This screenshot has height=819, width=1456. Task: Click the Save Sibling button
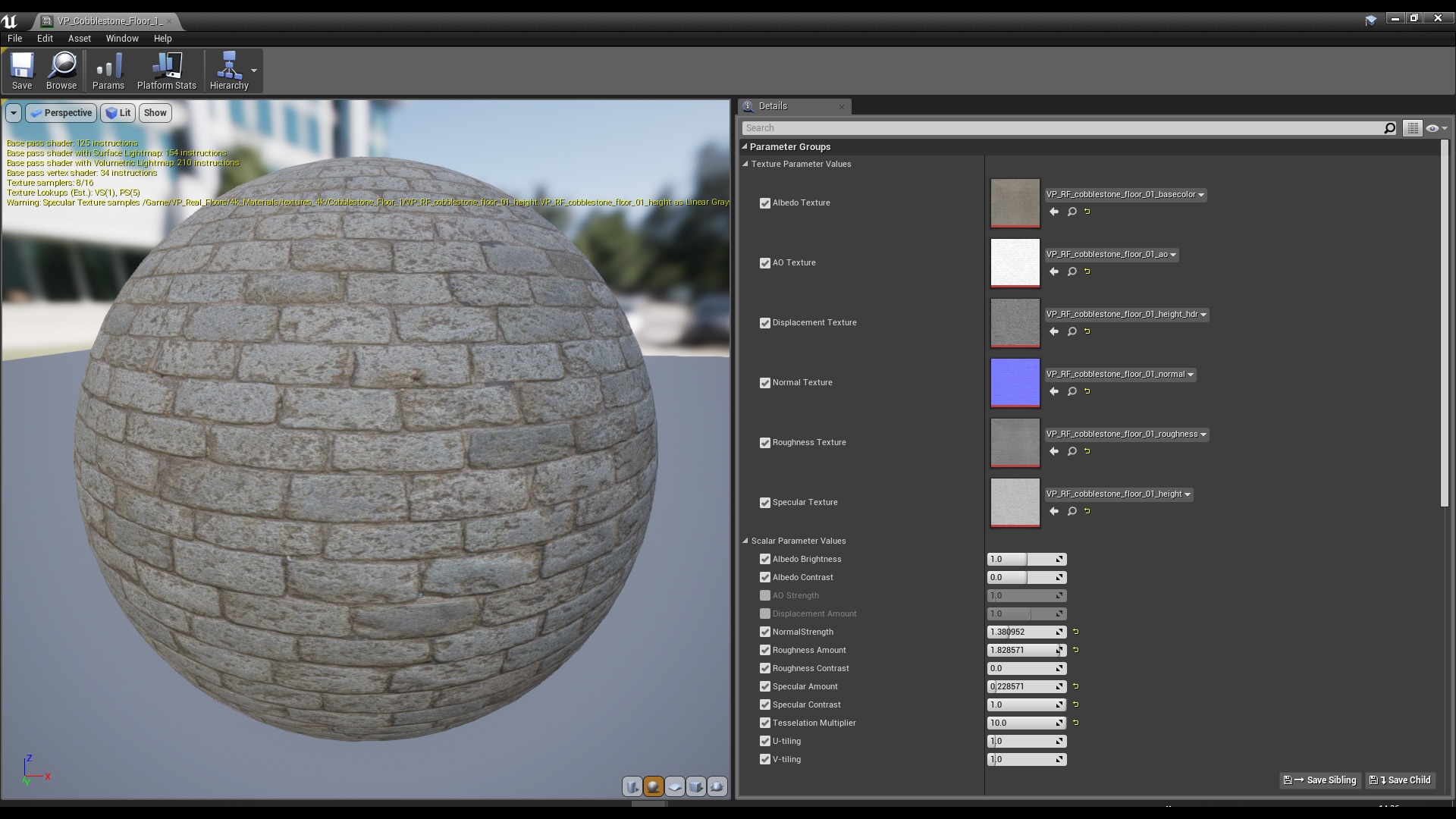(1319, 780)
